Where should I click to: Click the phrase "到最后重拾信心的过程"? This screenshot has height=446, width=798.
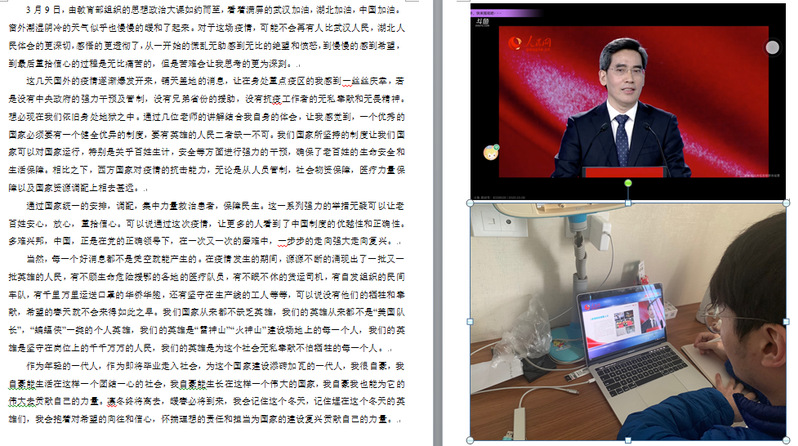tap(53, 64)
